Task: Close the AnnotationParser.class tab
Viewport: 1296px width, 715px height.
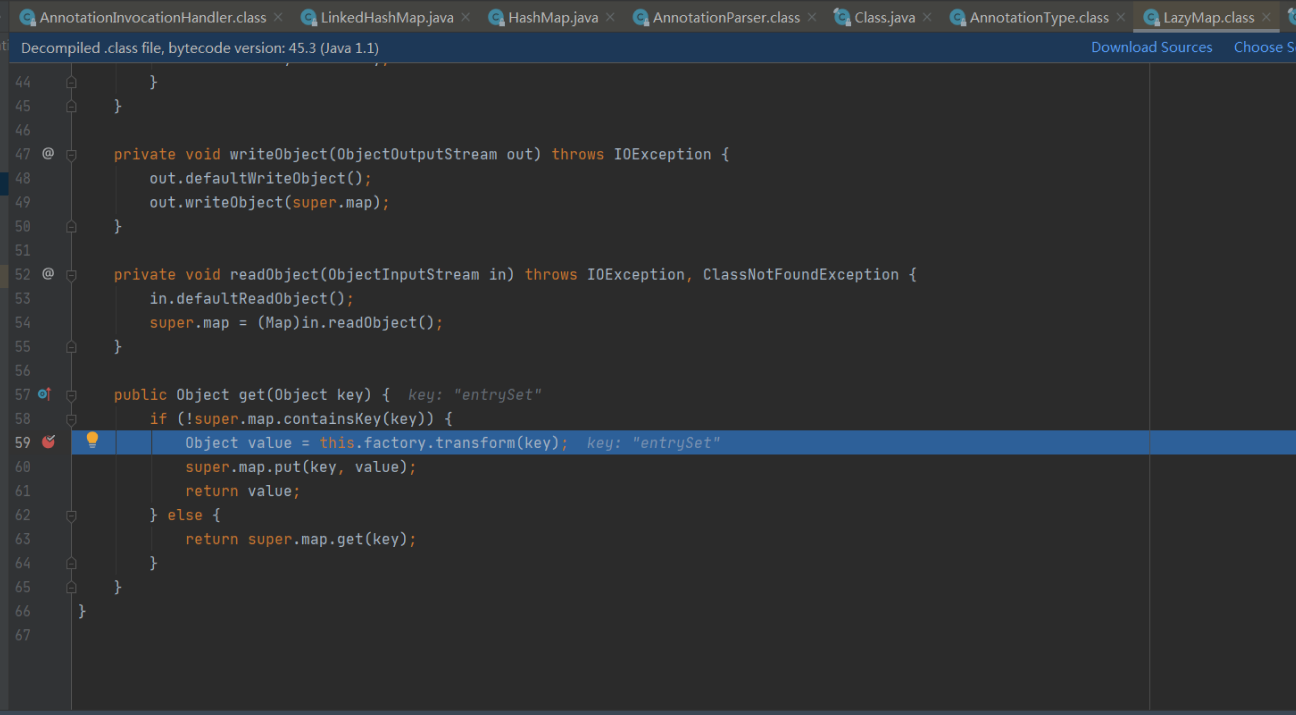Action: pos(811,17)
